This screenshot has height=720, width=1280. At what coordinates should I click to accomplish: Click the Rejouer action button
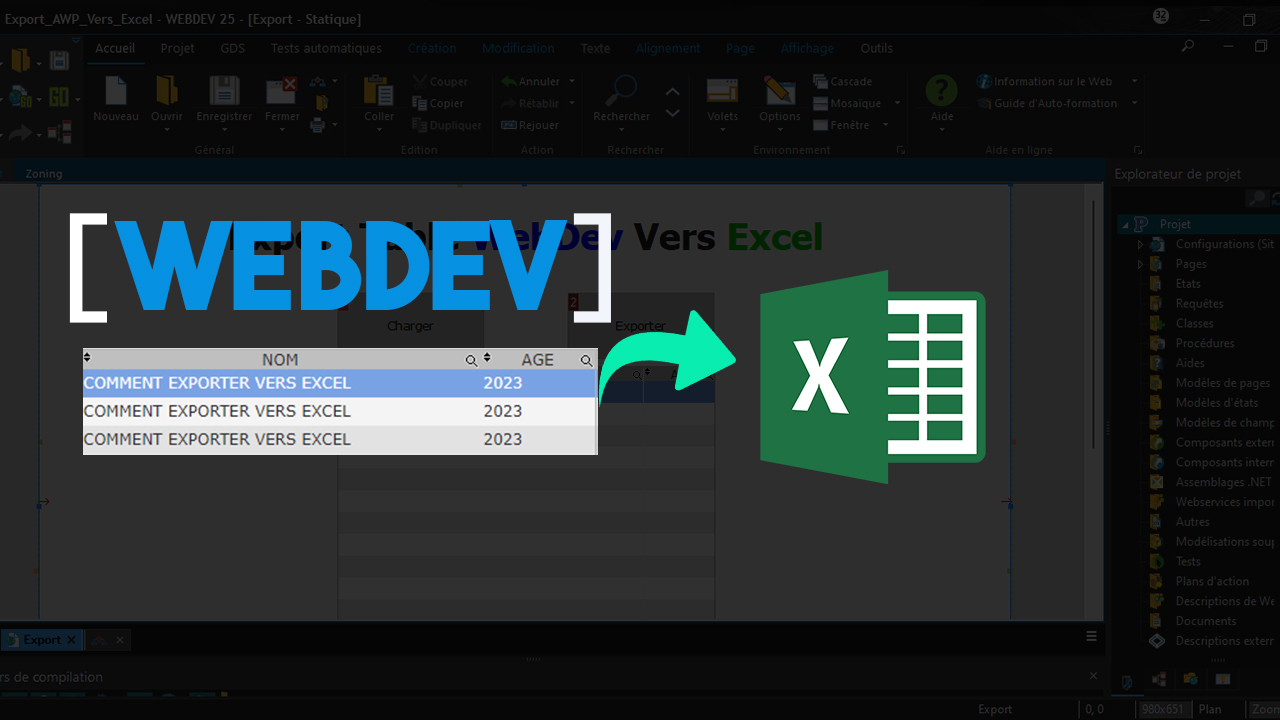pyautogui.click(x=530, y=125)
